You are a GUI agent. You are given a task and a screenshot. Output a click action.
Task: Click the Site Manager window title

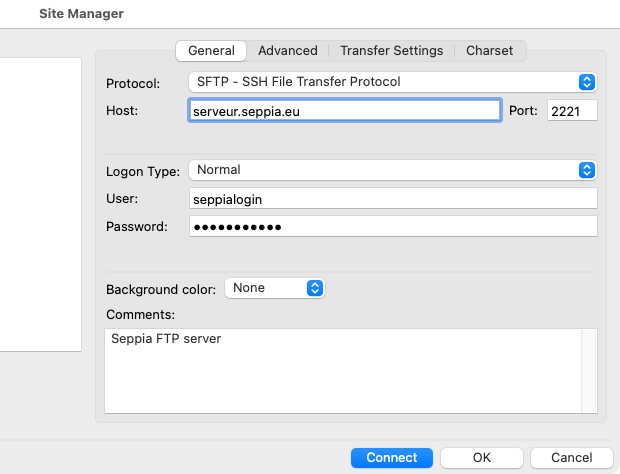81,14
